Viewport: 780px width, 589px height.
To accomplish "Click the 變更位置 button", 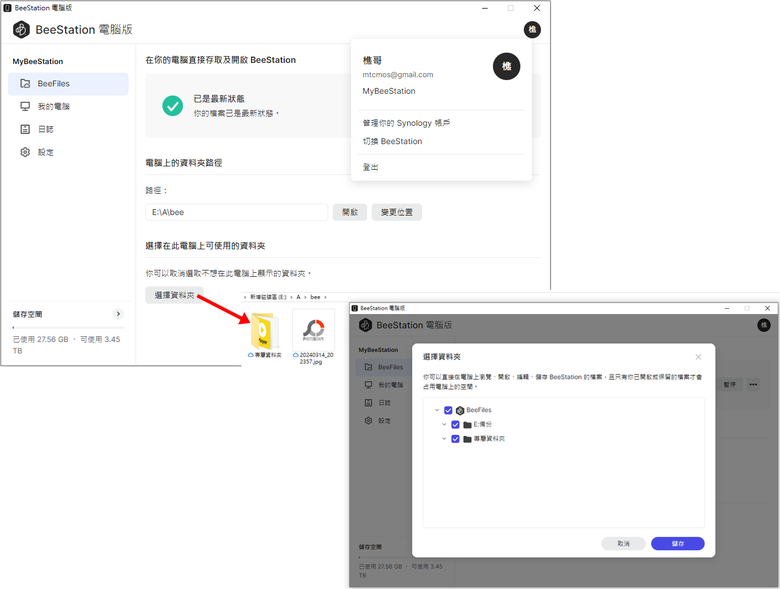I will [396, 212].
